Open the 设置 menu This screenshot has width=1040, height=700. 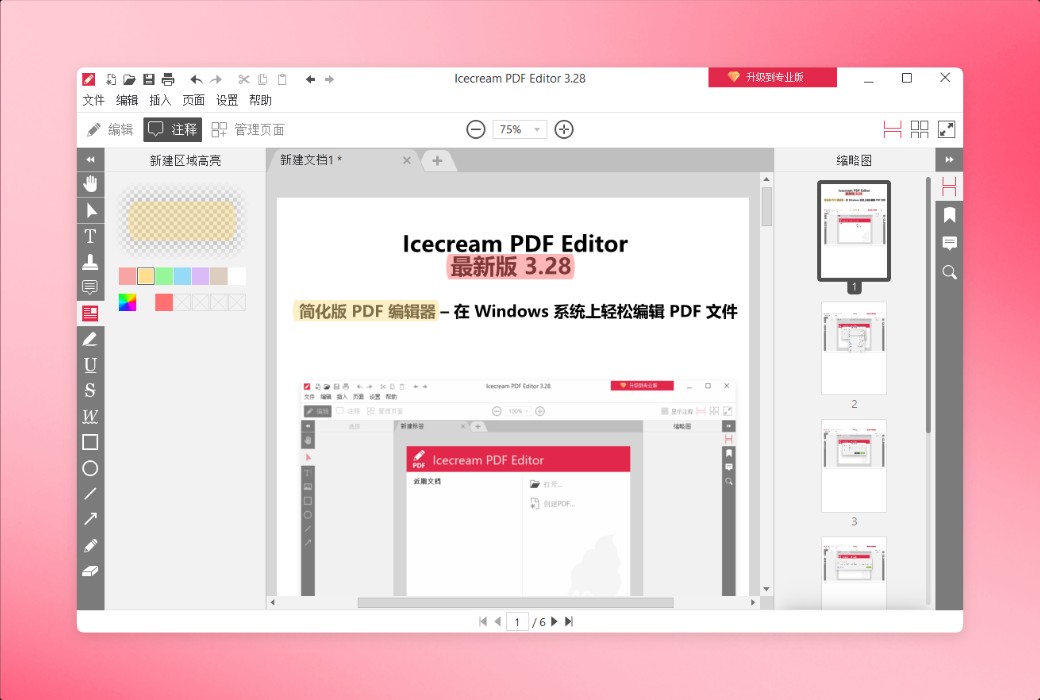(226, 100)
